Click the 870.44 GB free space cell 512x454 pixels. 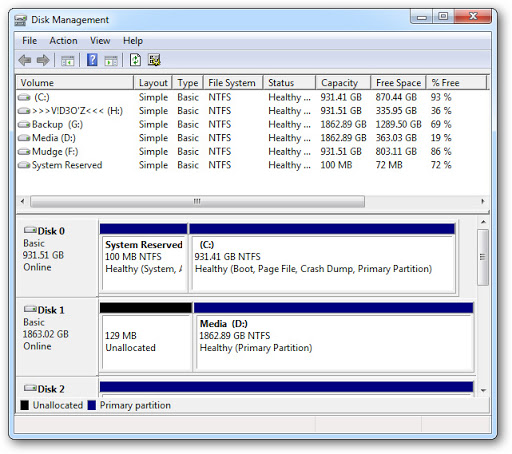[x=396, y=97]
